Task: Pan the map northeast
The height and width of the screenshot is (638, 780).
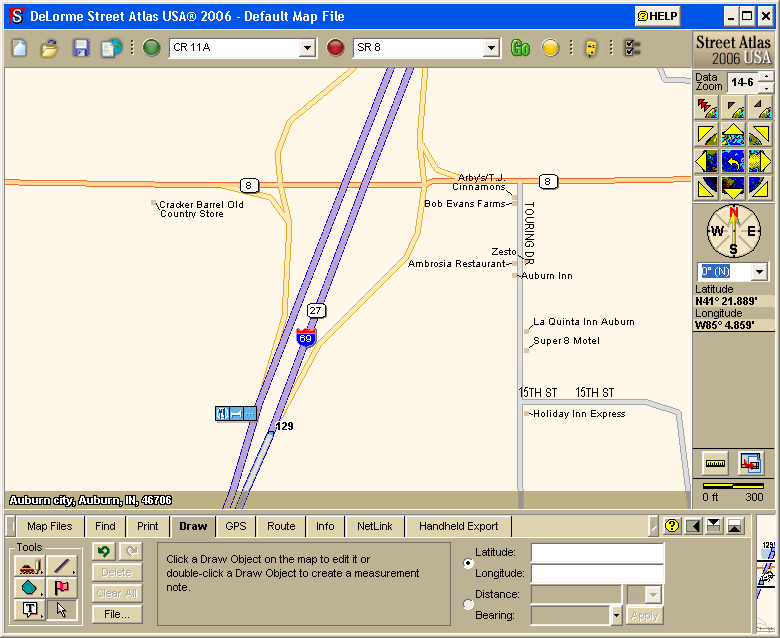Action: coord(760,134)
